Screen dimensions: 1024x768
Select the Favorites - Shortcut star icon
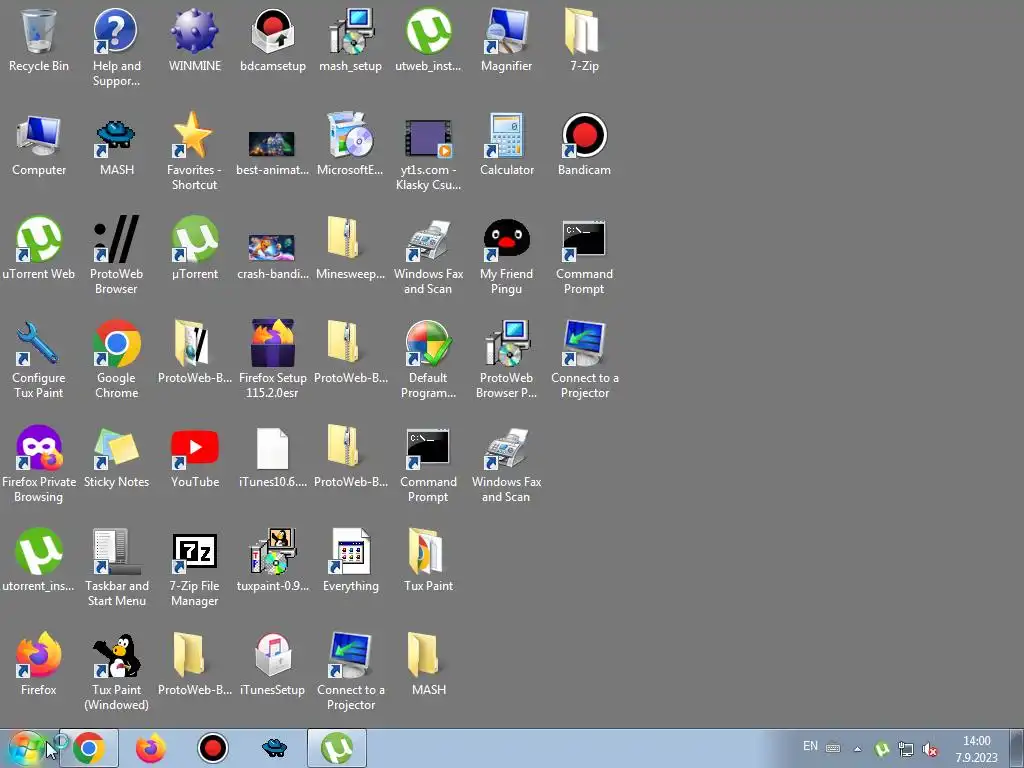tap(195, 151)
